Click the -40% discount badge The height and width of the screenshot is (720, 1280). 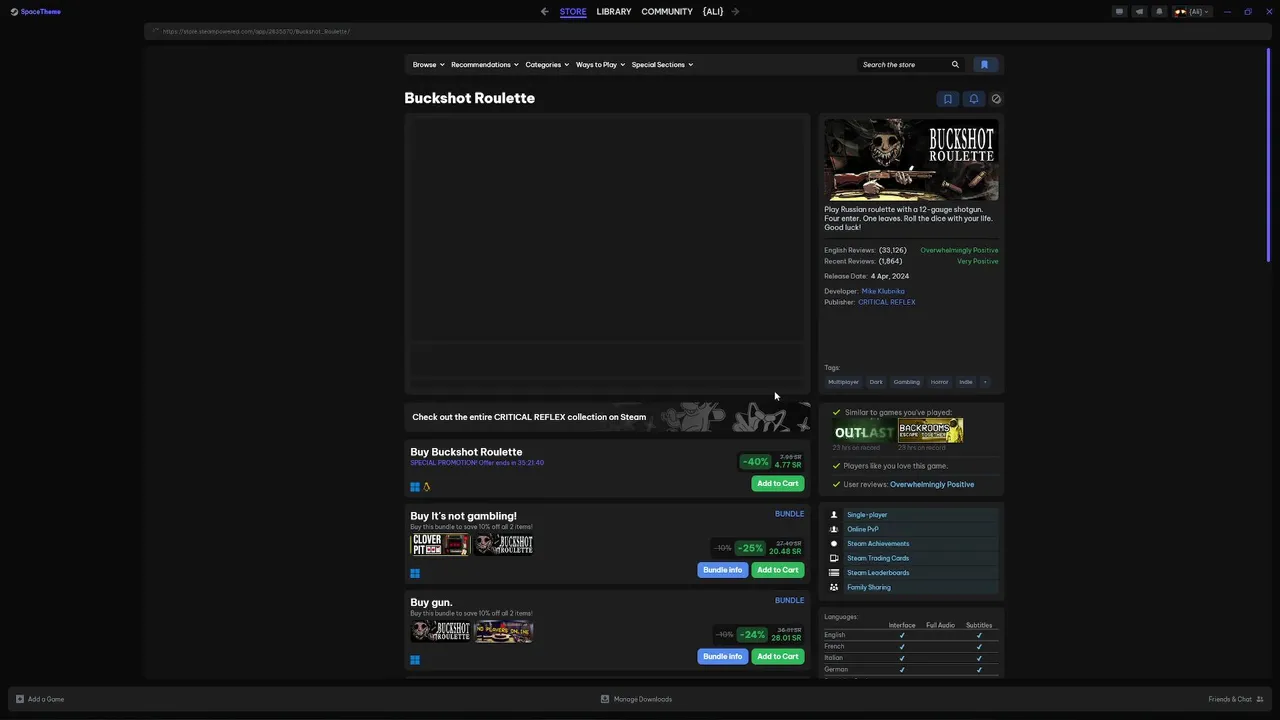(x=755, y=462)
